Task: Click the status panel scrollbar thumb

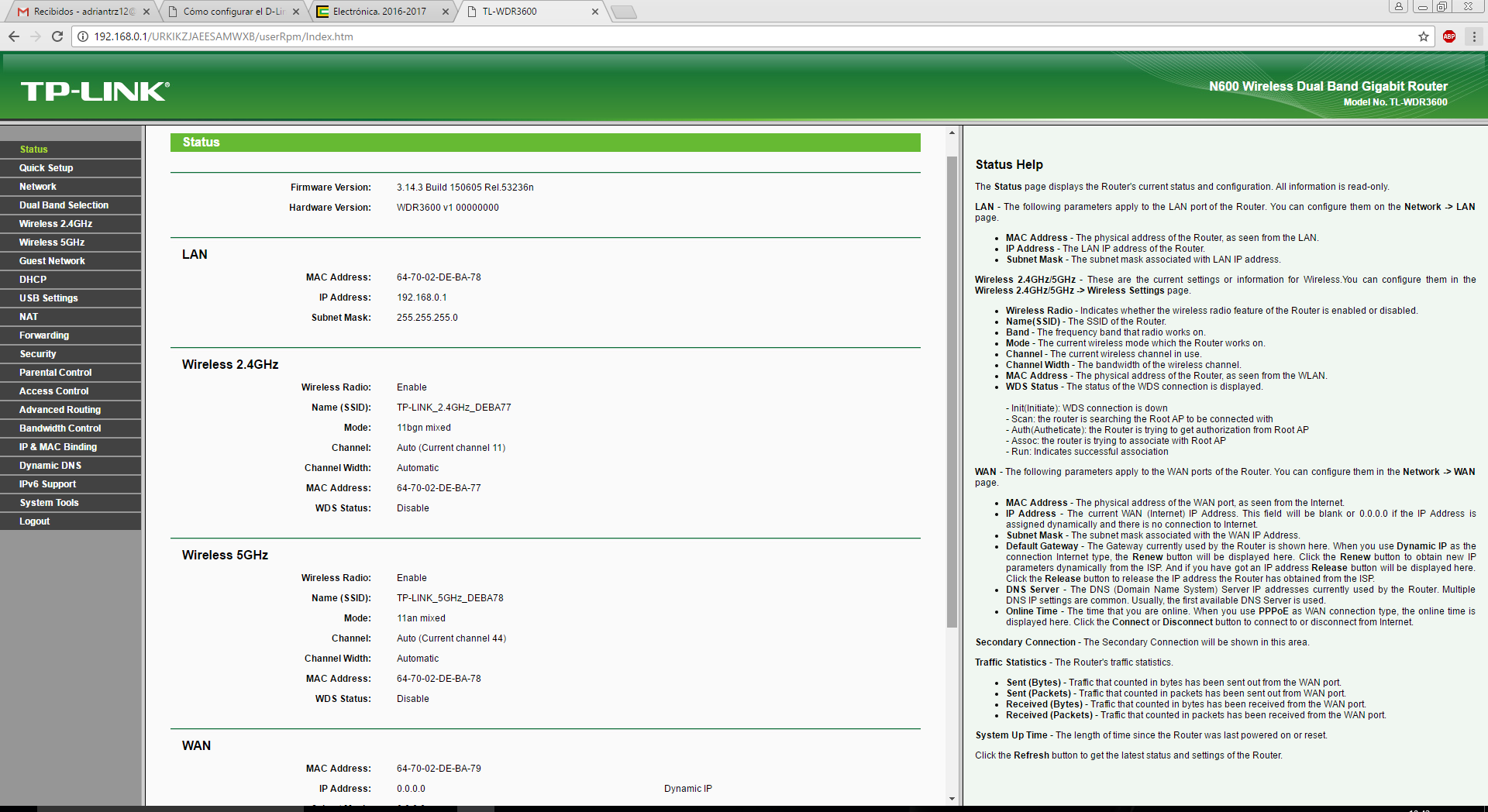Action: tap(952, 392)
